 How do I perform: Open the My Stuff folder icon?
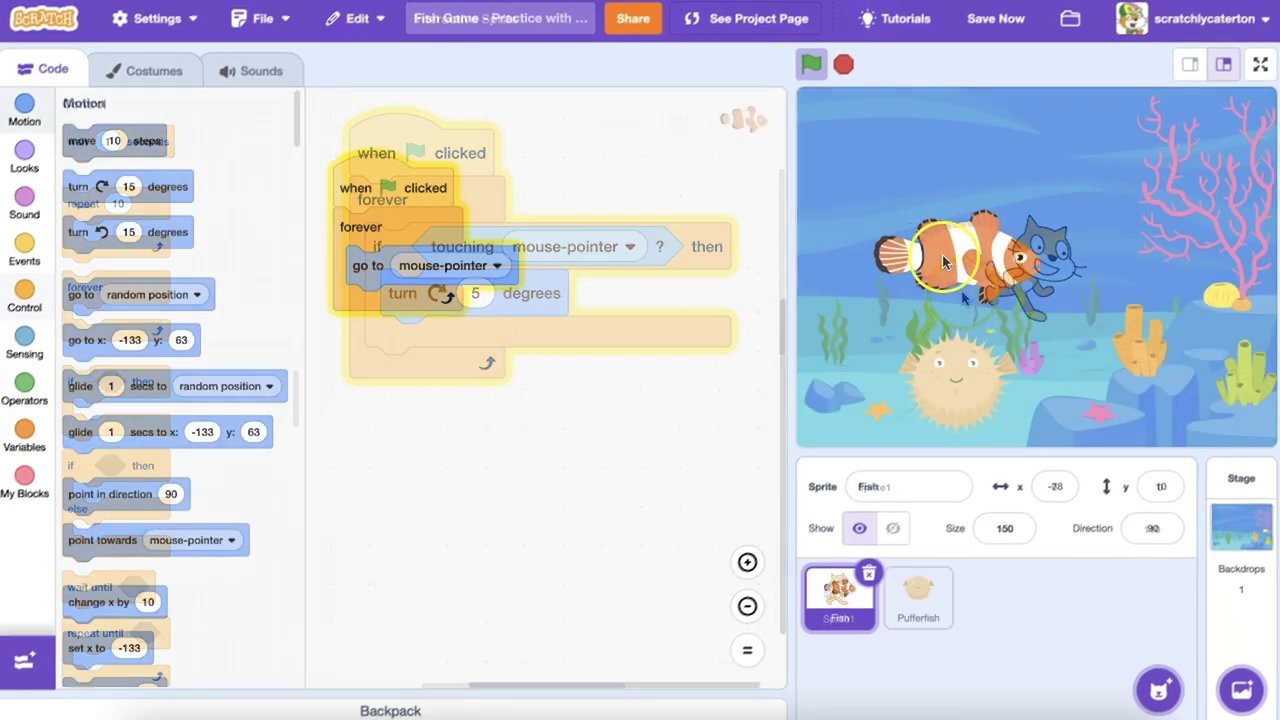click(x=1070, y=19)
